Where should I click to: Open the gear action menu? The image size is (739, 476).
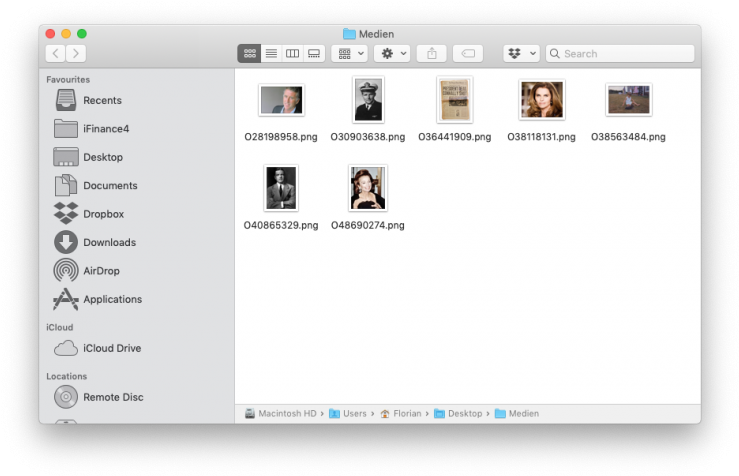(x=392, y=54)
